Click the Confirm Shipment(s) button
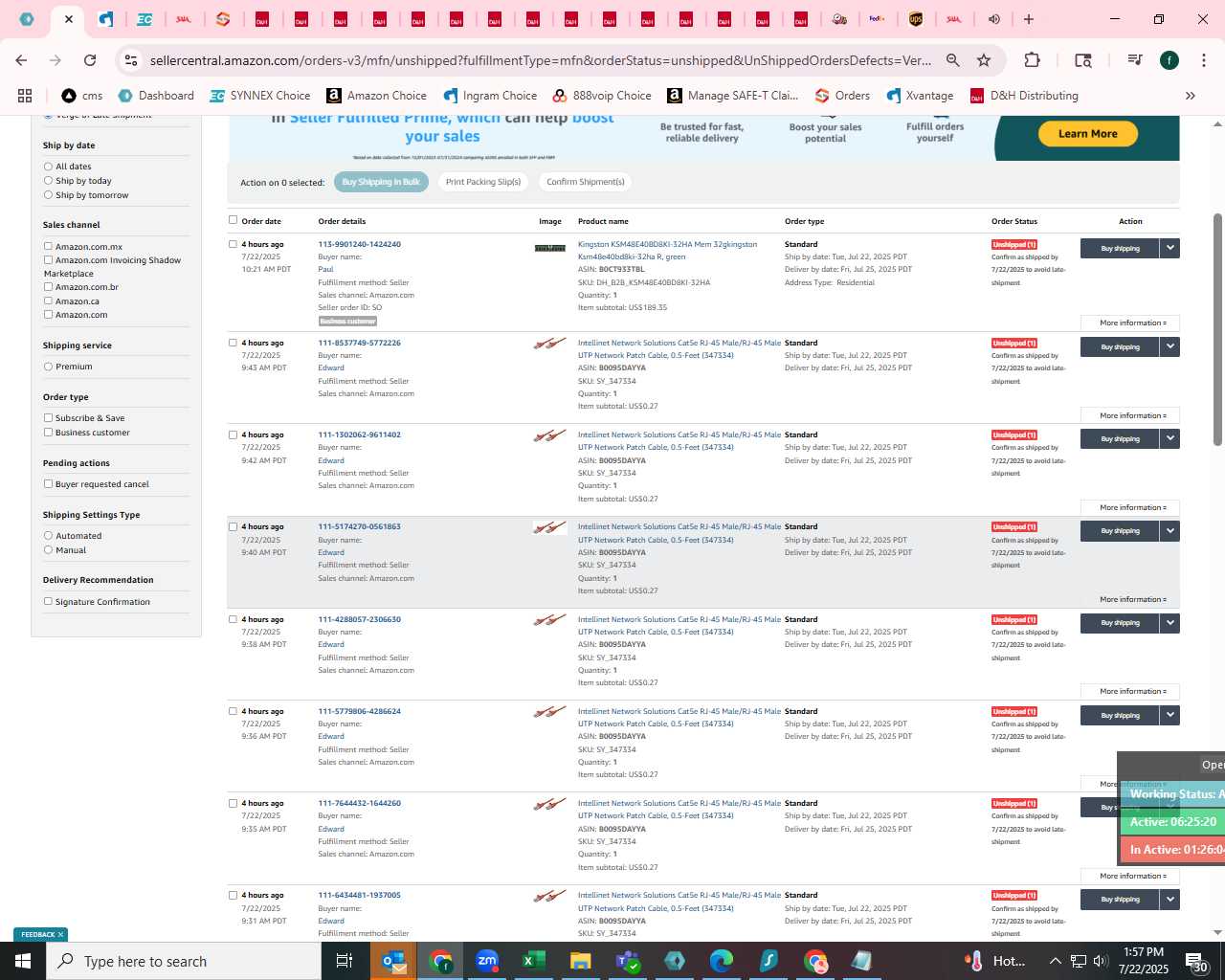Image resolution: width=1225 pixels, height=980 pixels. pos(586,182)
